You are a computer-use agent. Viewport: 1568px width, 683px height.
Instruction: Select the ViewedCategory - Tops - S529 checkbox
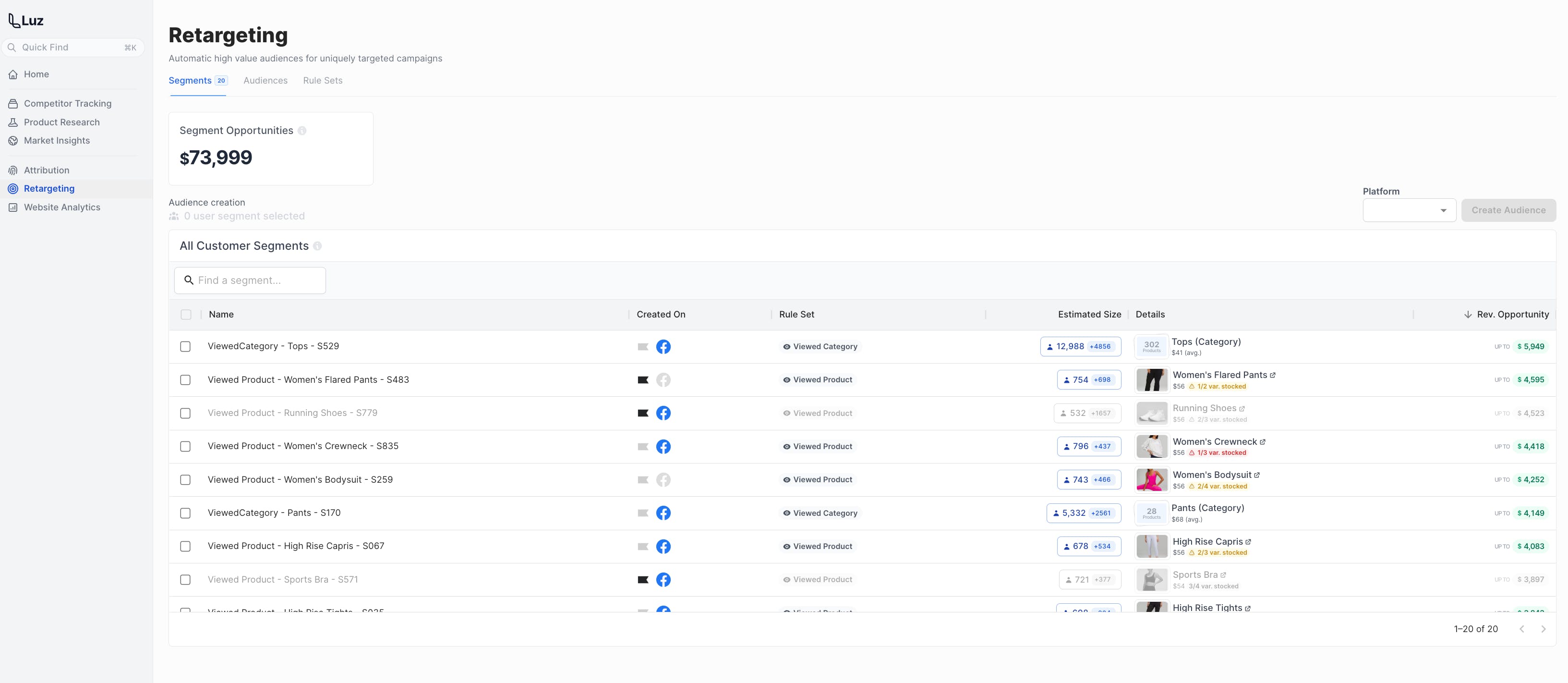pyautogui.click(x=185, y=346)
